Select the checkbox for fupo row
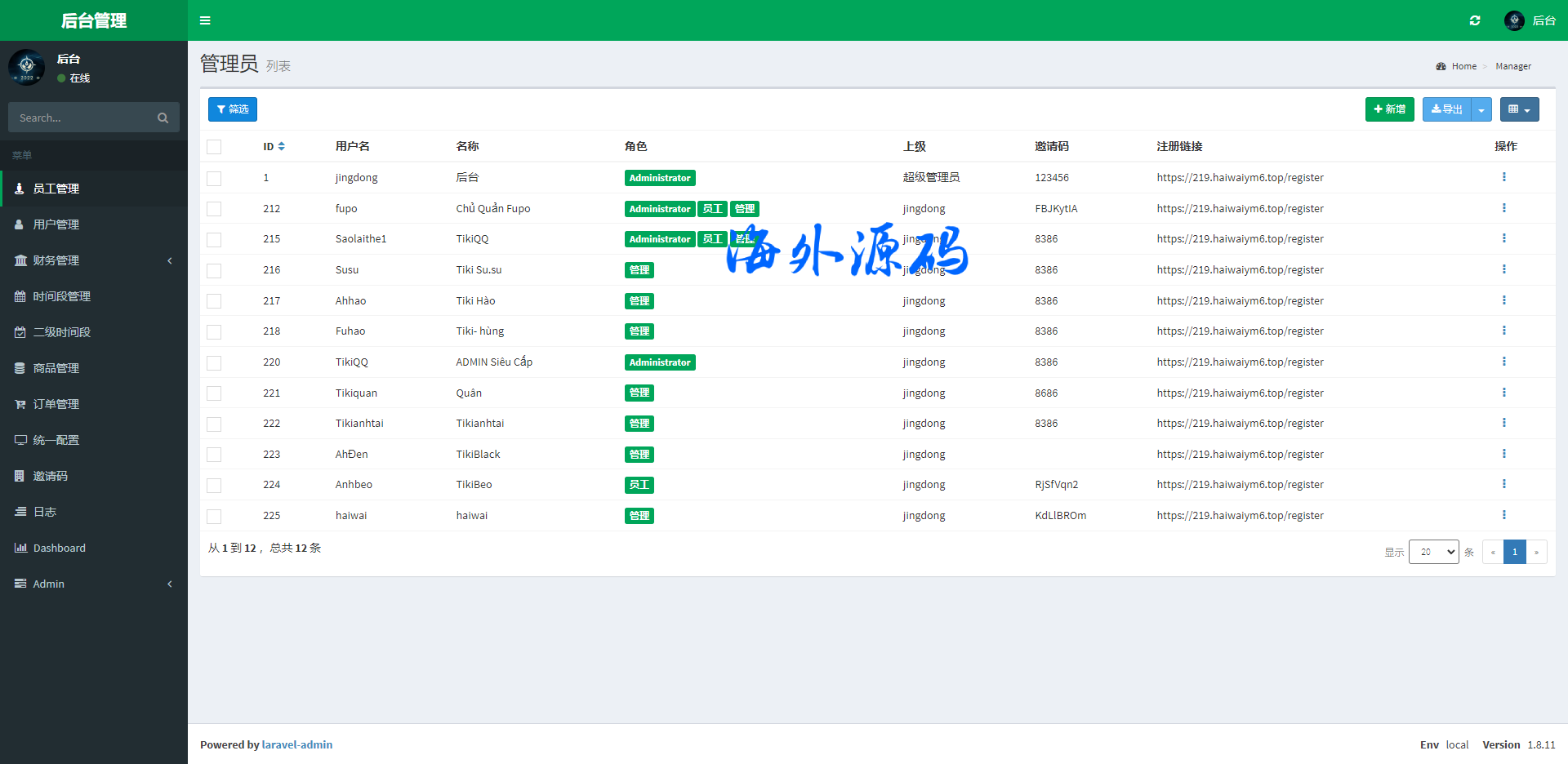 click(x=214, y=209)
